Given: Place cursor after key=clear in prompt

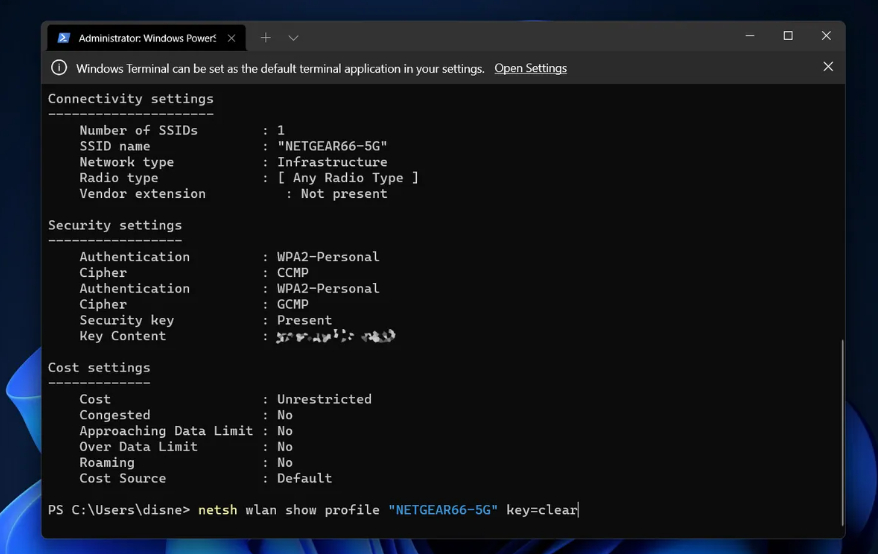Looking at the screenshot, I should tap(579, 510).
